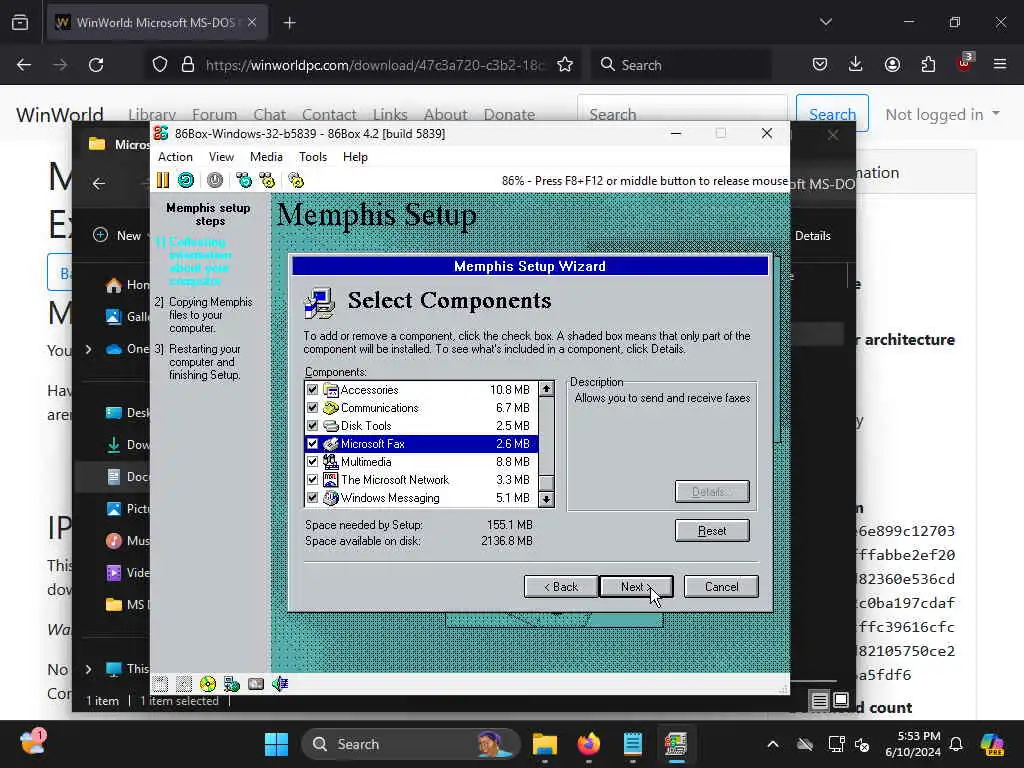Open the Notepad taskbar icon
The width and height of the screenshot is (1024, 768).
632,744
